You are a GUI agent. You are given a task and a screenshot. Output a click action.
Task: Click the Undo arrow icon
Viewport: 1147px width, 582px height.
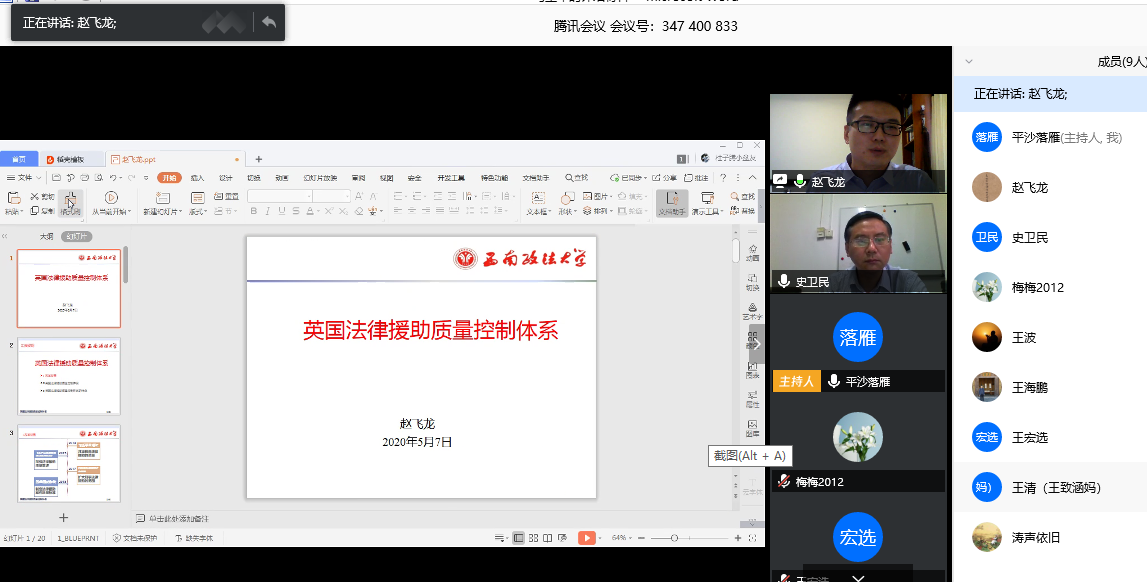click(113, 178)
